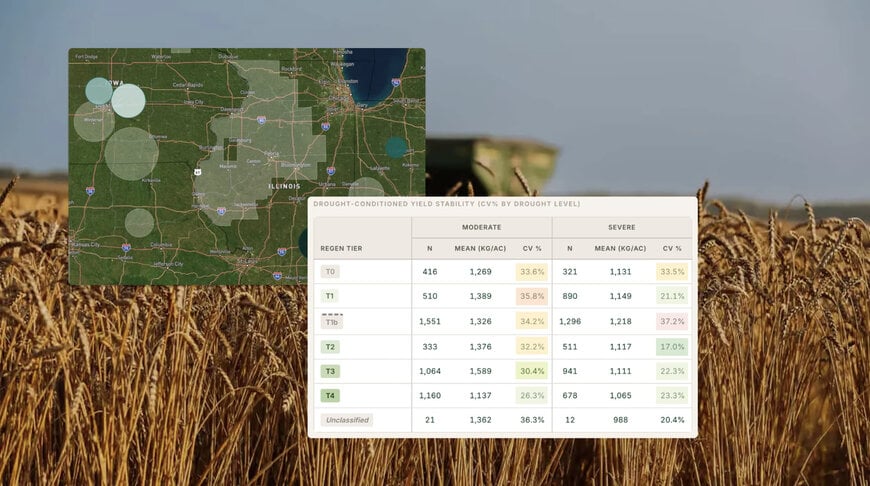Click the 1,269 mean yield cell
The width and height of the screenshot is (870, 486).
pos(480,272)
